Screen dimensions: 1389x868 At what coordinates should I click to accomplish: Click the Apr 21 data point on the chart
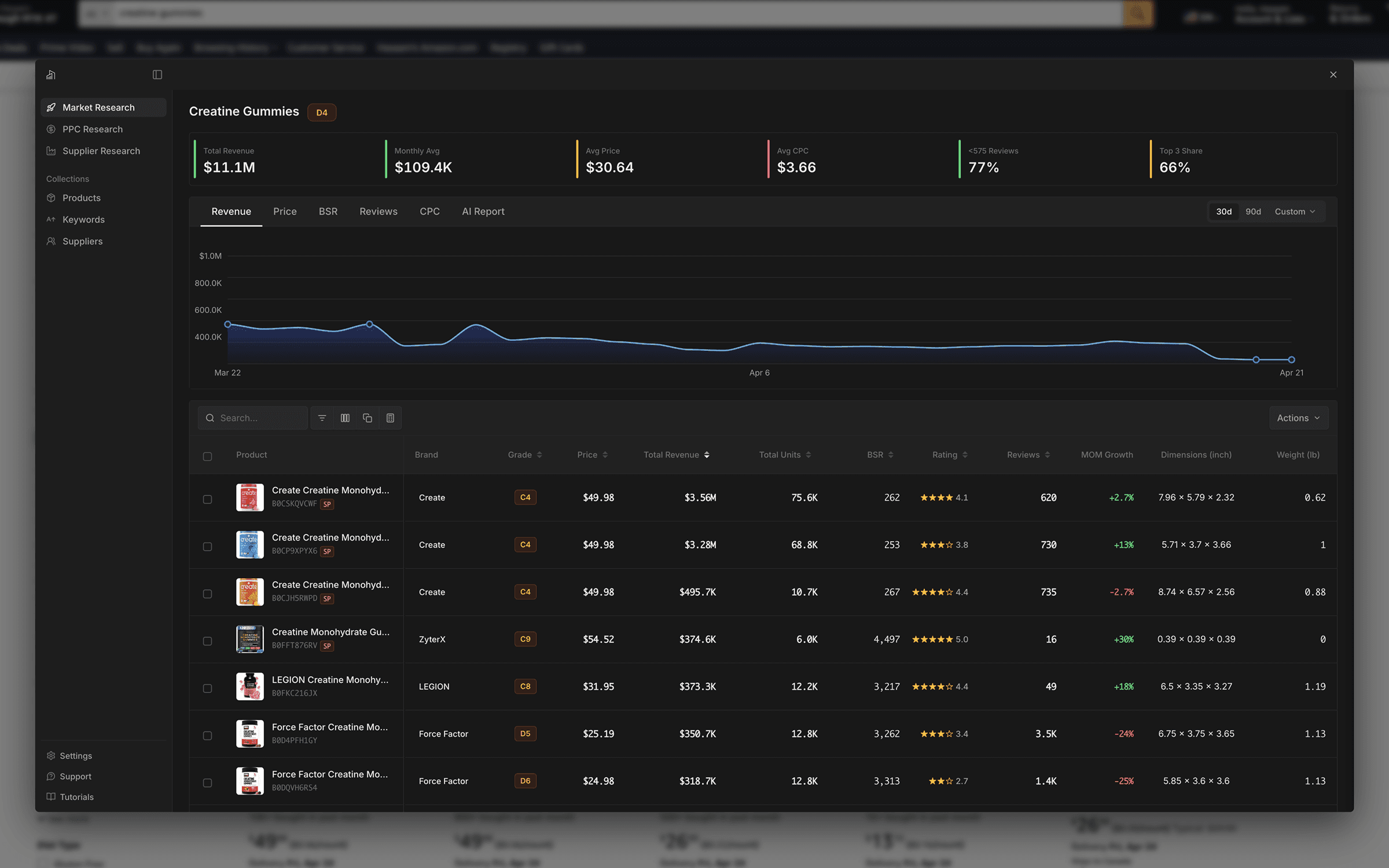[x=1291, y=360]
